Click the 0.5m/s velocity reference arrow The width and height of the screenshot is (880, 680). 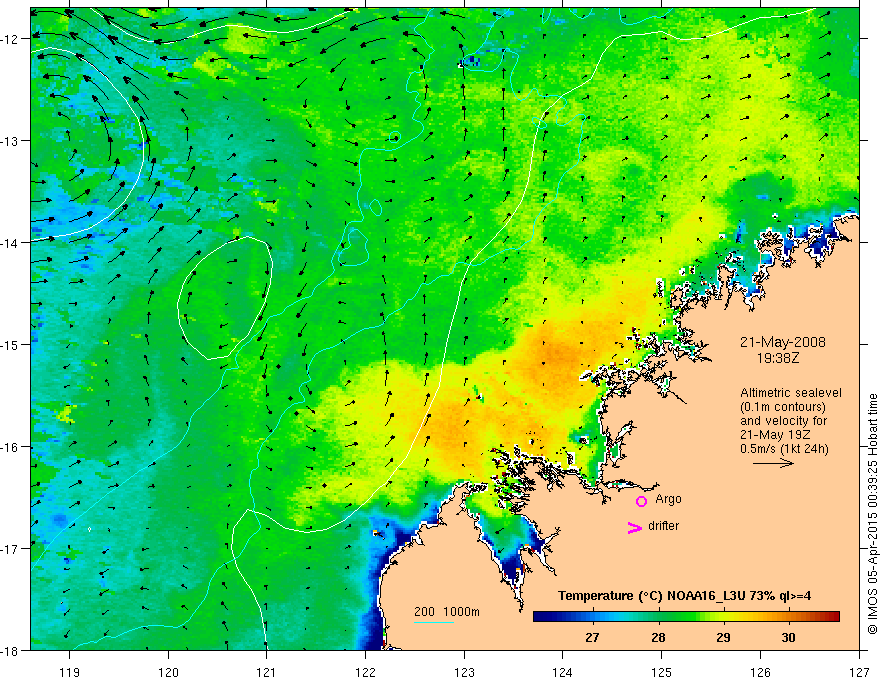point(773,463)
